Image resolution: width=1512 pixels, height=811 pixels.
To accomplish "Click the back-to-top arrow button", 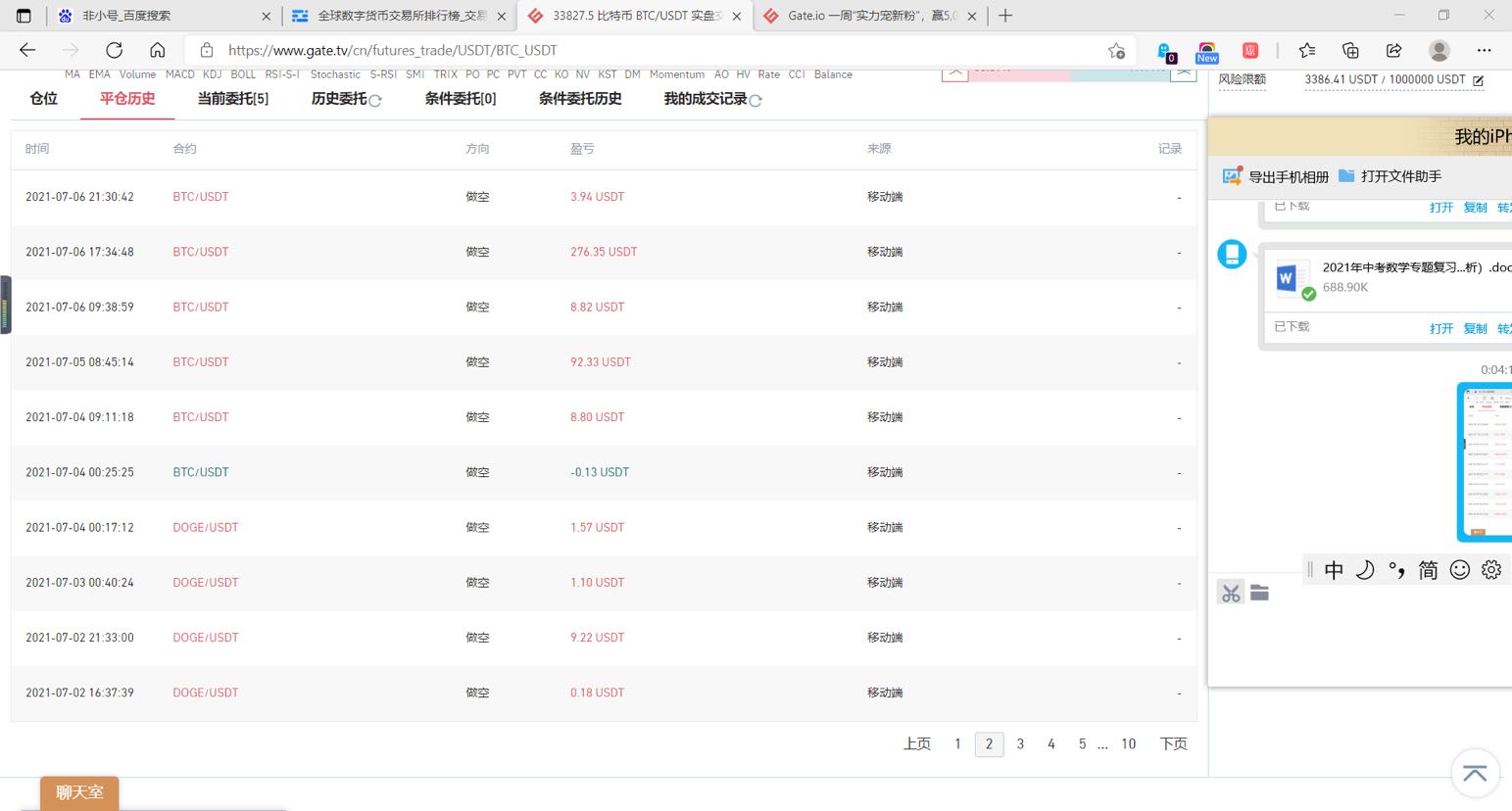I will [x=1475, y=774].
